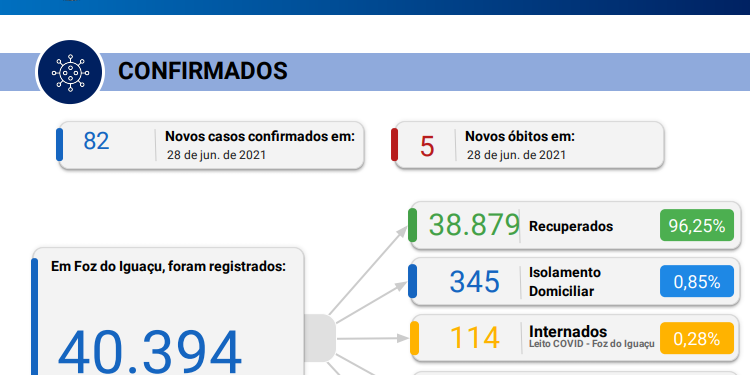Click the virus icon beside CONFIRMADOS

coord(70,72)
